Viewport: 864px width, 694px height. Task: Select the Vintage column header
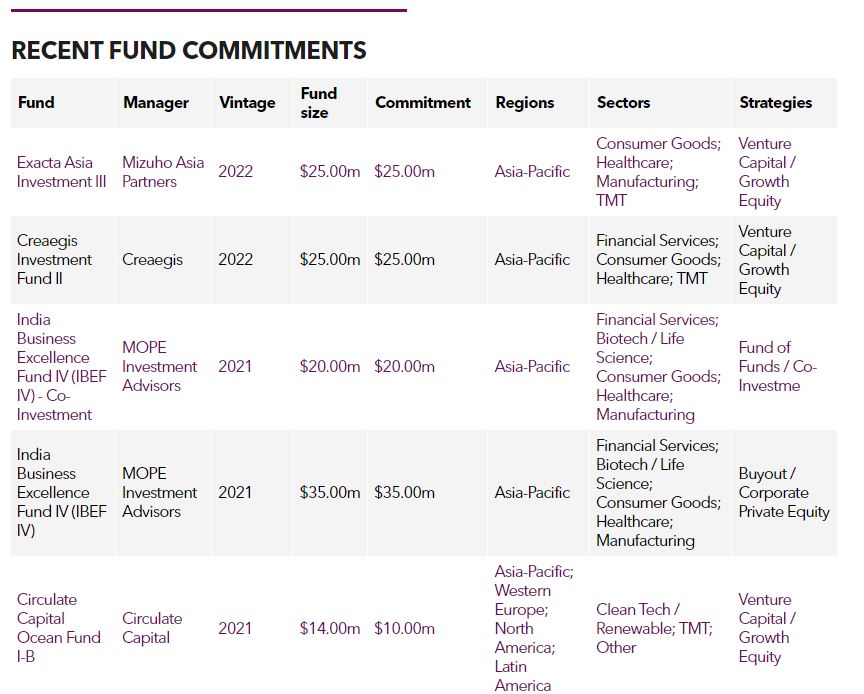click(247, 102)
